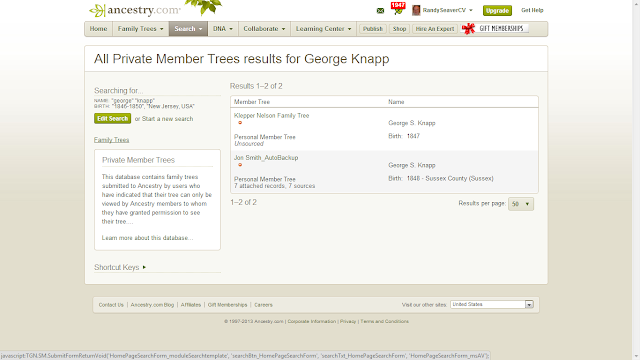Go to the Home tab

98,29
